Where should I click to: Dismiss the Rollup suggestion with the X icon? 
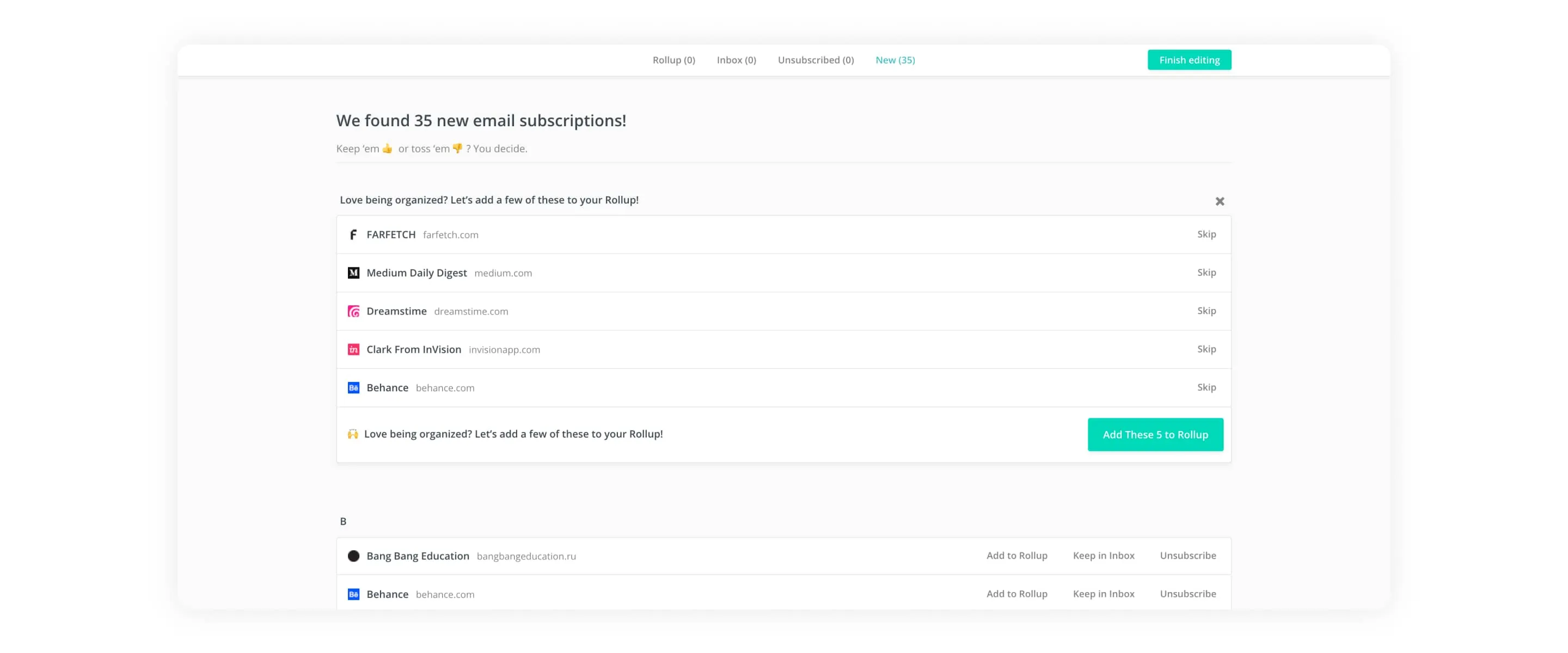click(1219, 201)
